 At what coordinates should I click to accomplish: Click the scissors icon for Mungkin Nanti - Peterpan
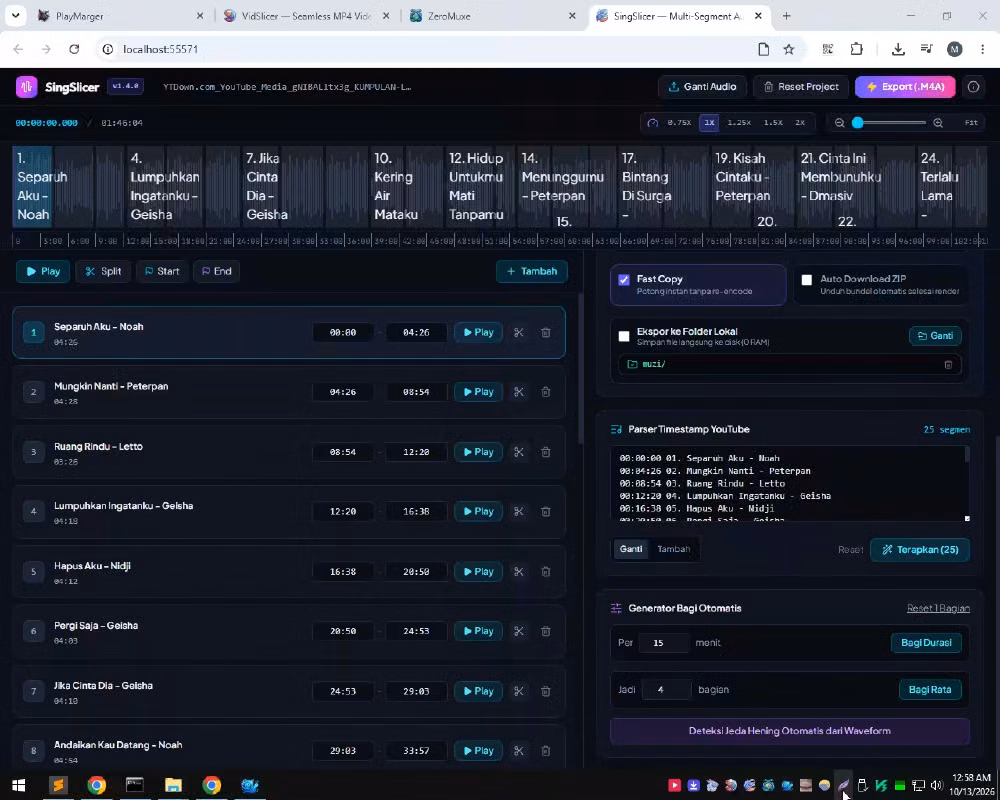518,392
